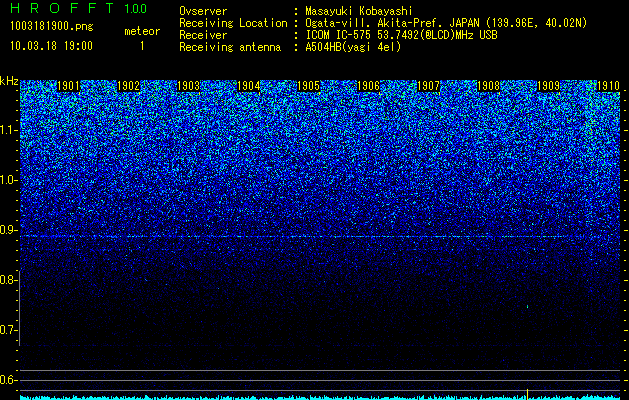
Task: Click the yellow meteor spike in the power graph
Action: pos(528,394)
